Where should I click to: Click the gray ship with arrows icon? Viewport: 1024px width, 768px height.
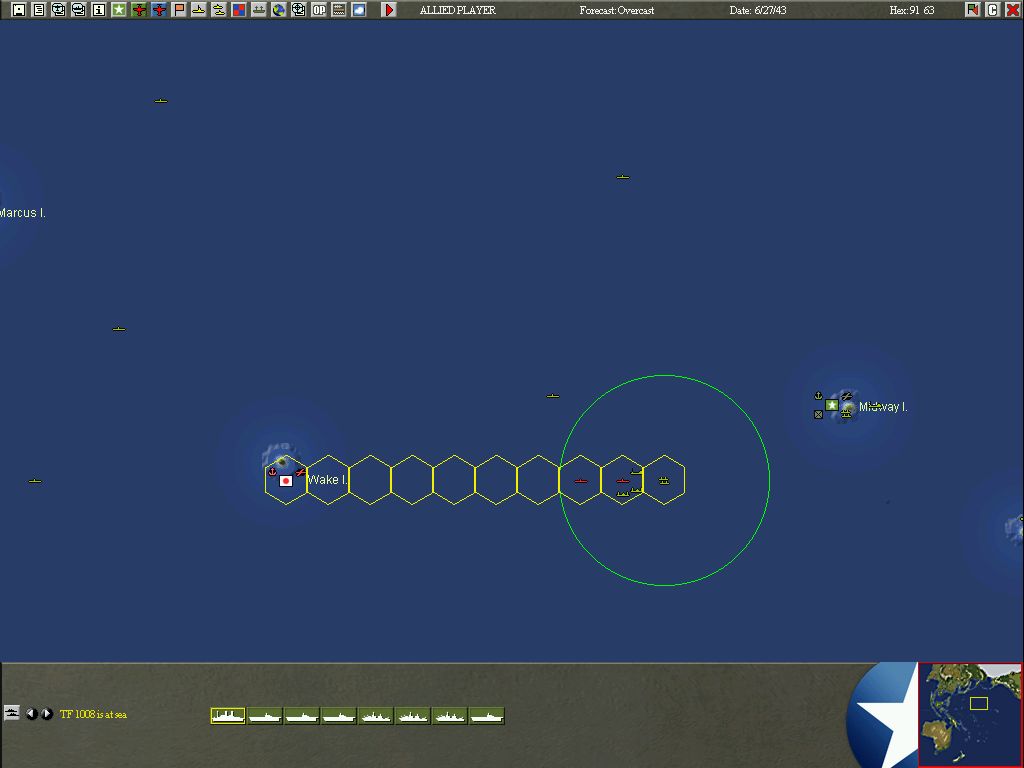coord(259,10)
